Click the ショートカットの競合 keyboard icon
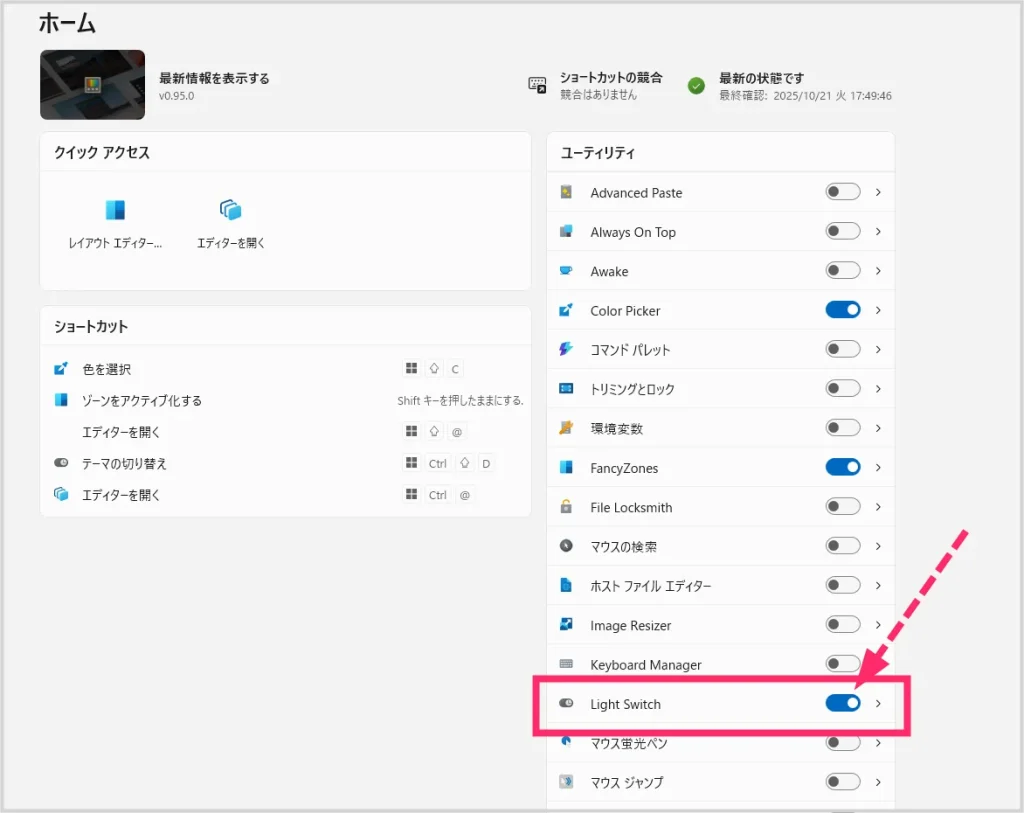Viewport: 1024px width, 813px height. 537,85
